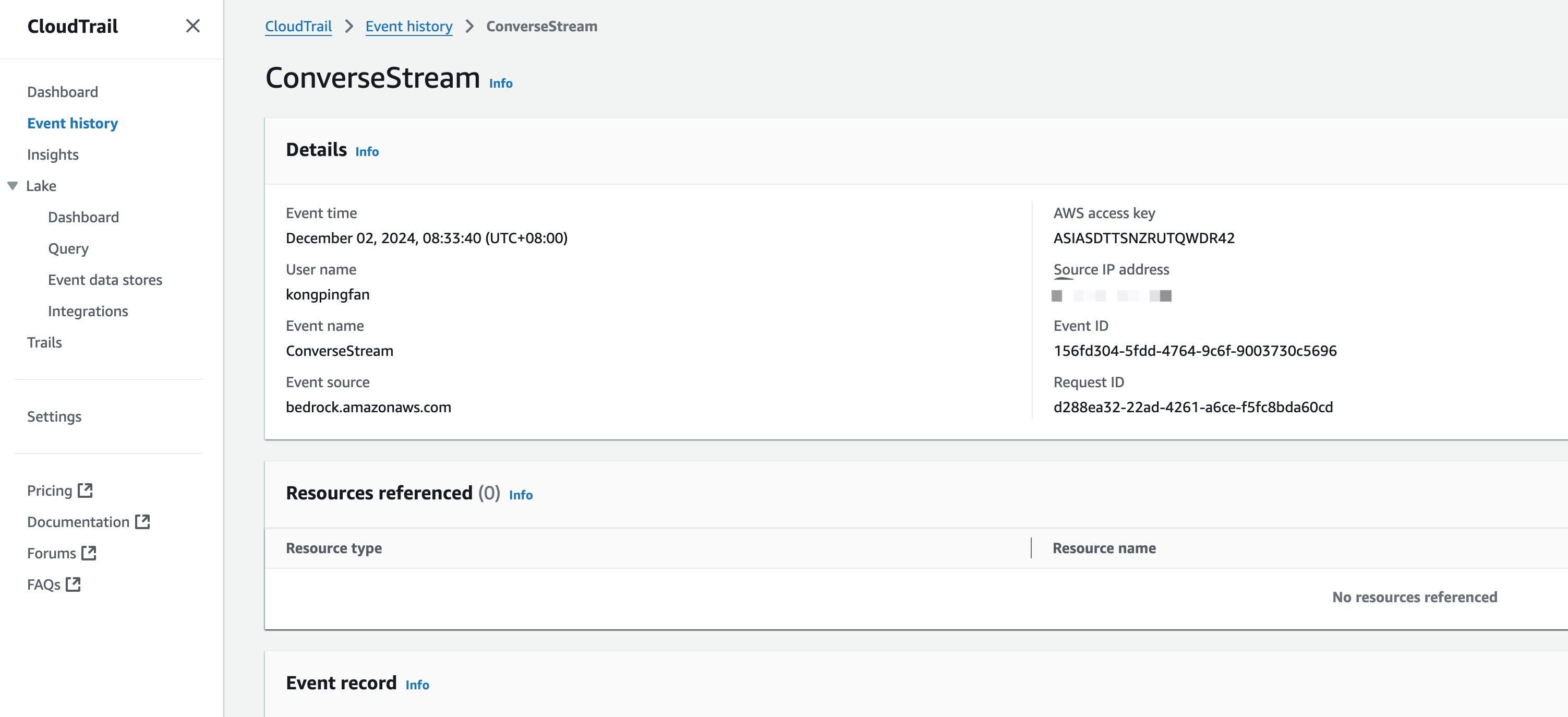This screenshot has height=717, width=1568.
Task: Click the No resources referenced message
Action: pyautogui.click(x=1414, y=597)
